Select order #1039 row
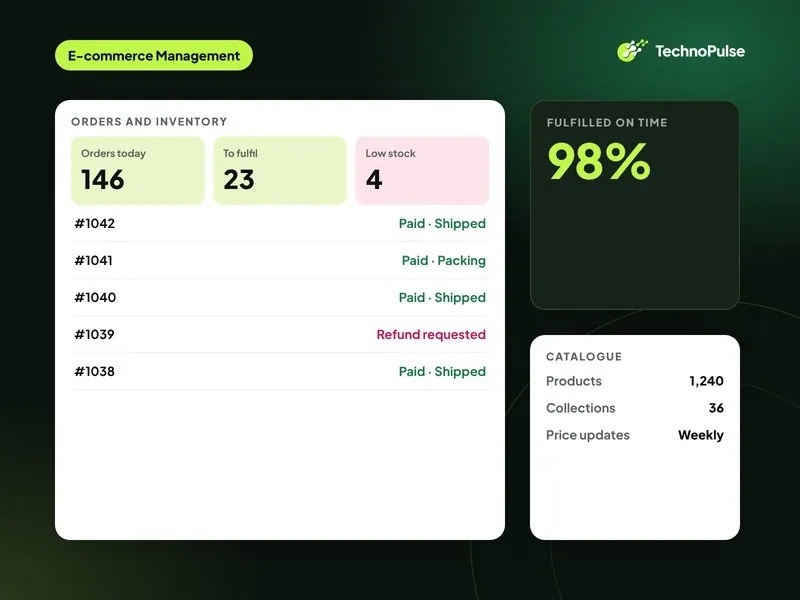 (280, 334)
